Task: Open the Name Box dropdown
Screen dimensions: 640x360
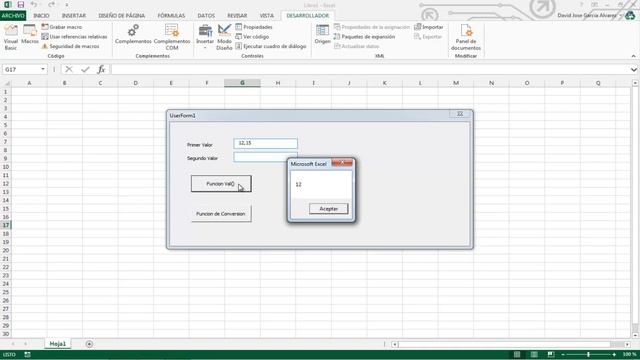Action: click(x=43, y=69)
